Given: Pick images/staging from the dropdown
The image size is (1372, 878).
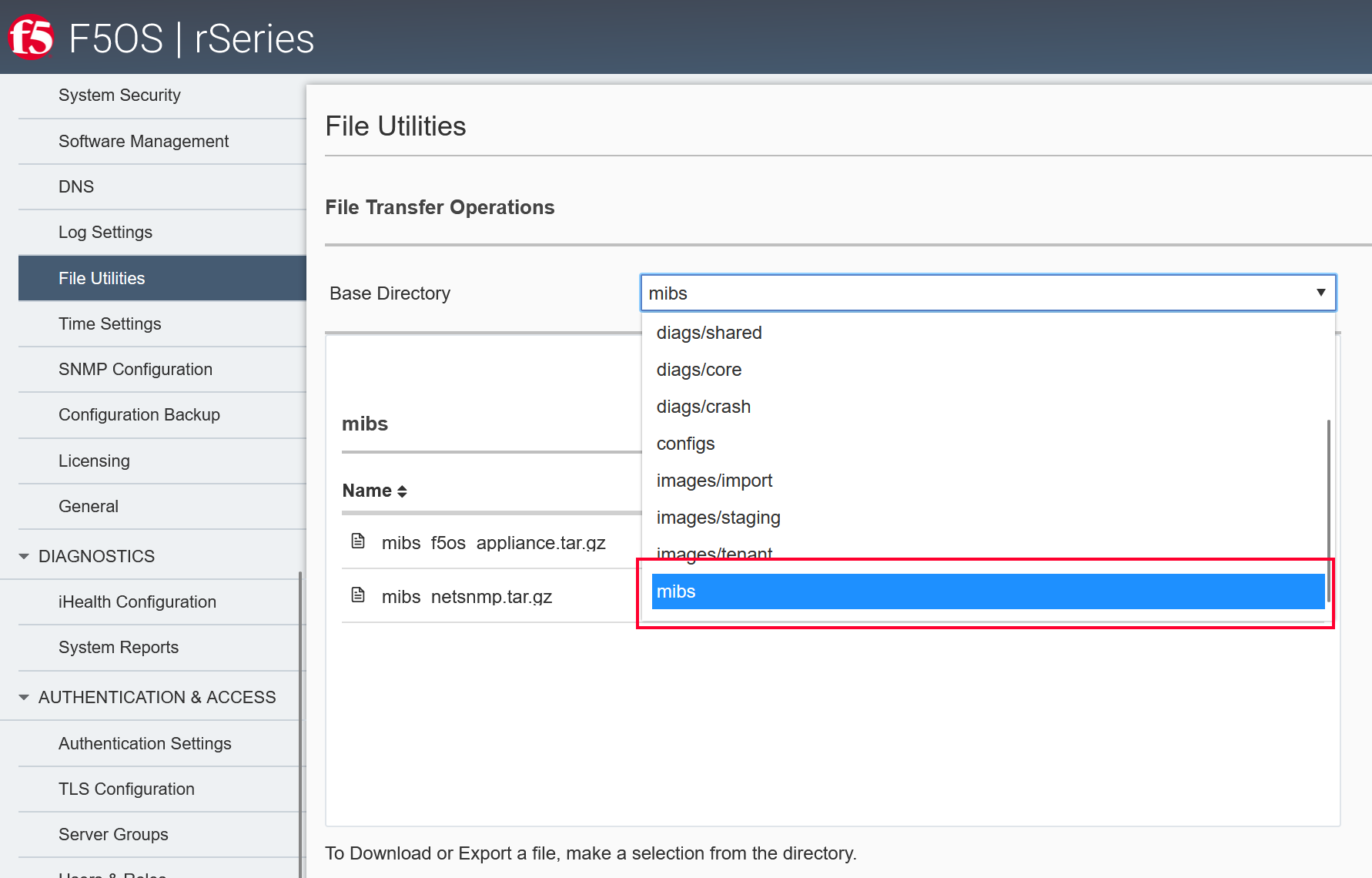Looking at the screenshot, I should pos(985,518).
